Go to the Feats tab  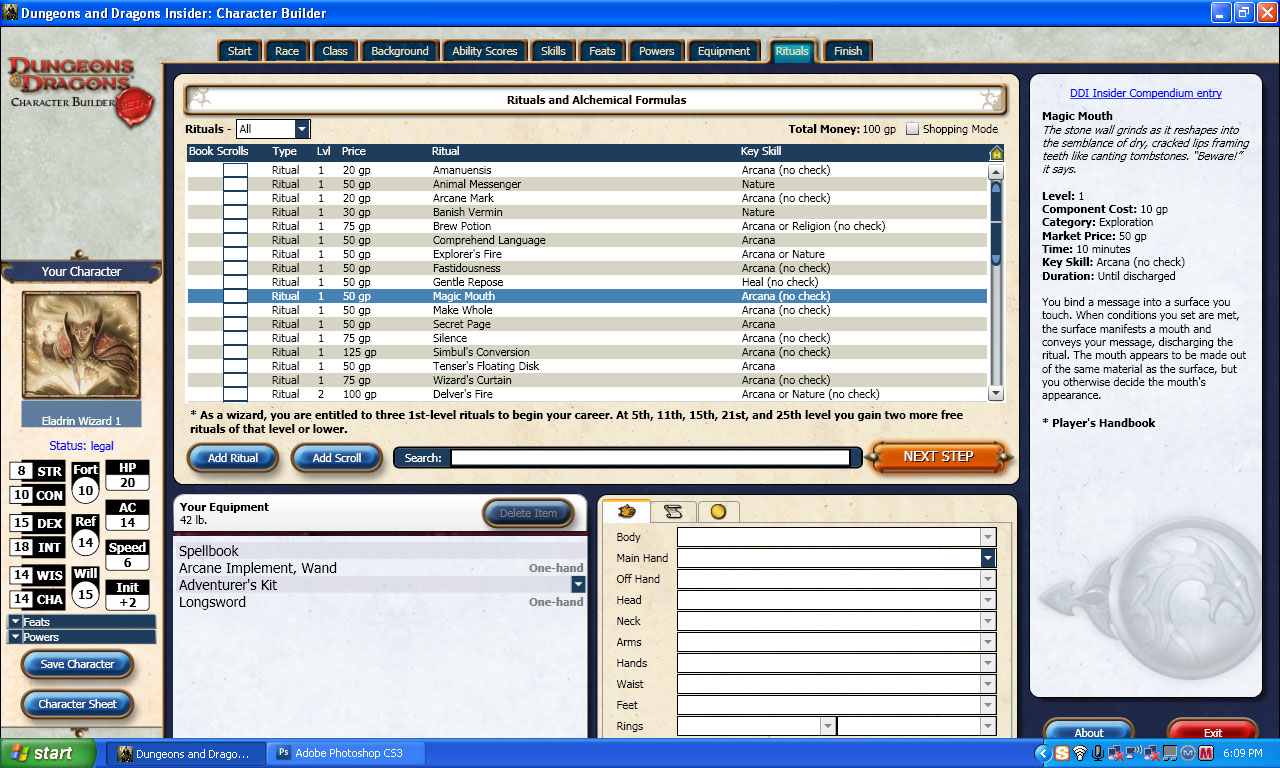click(x=602, y=51)
